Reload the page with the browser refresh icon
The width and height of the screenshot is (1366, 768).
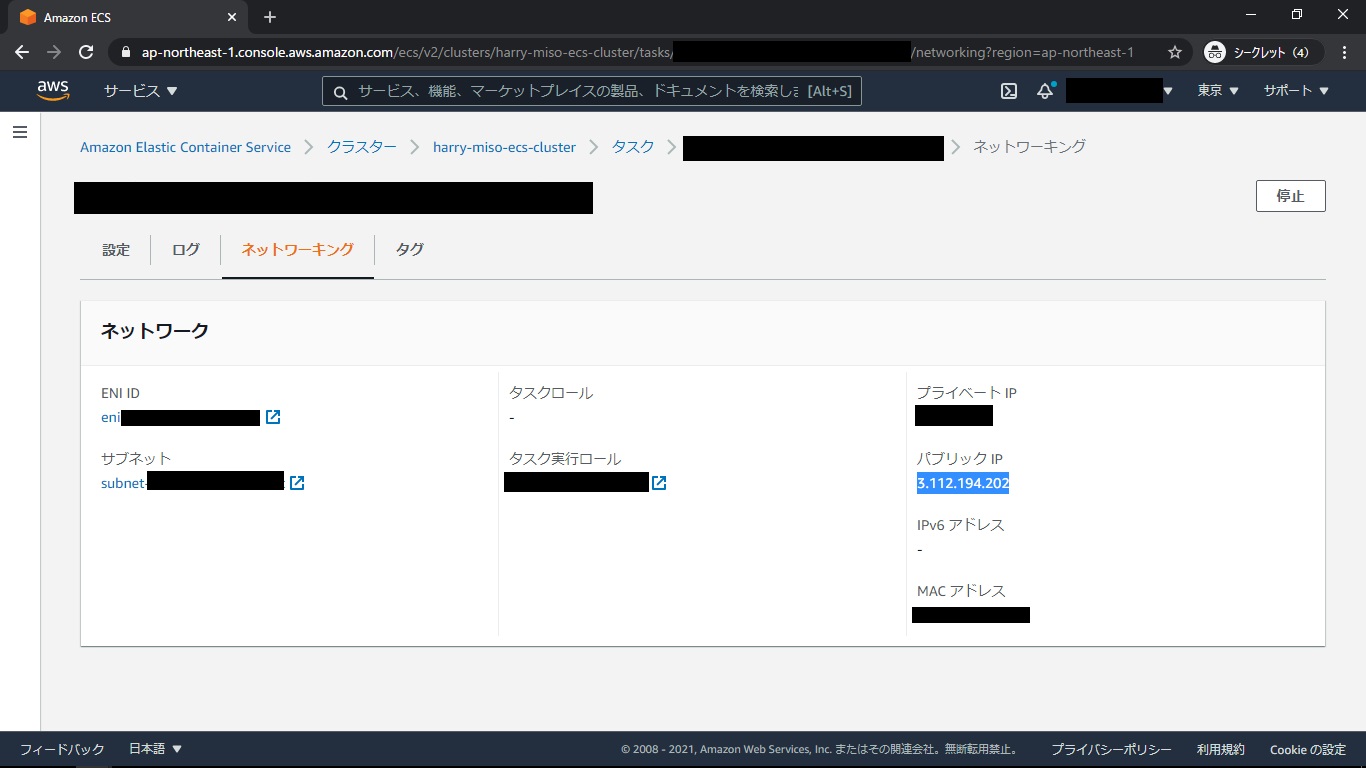[86, 52]
